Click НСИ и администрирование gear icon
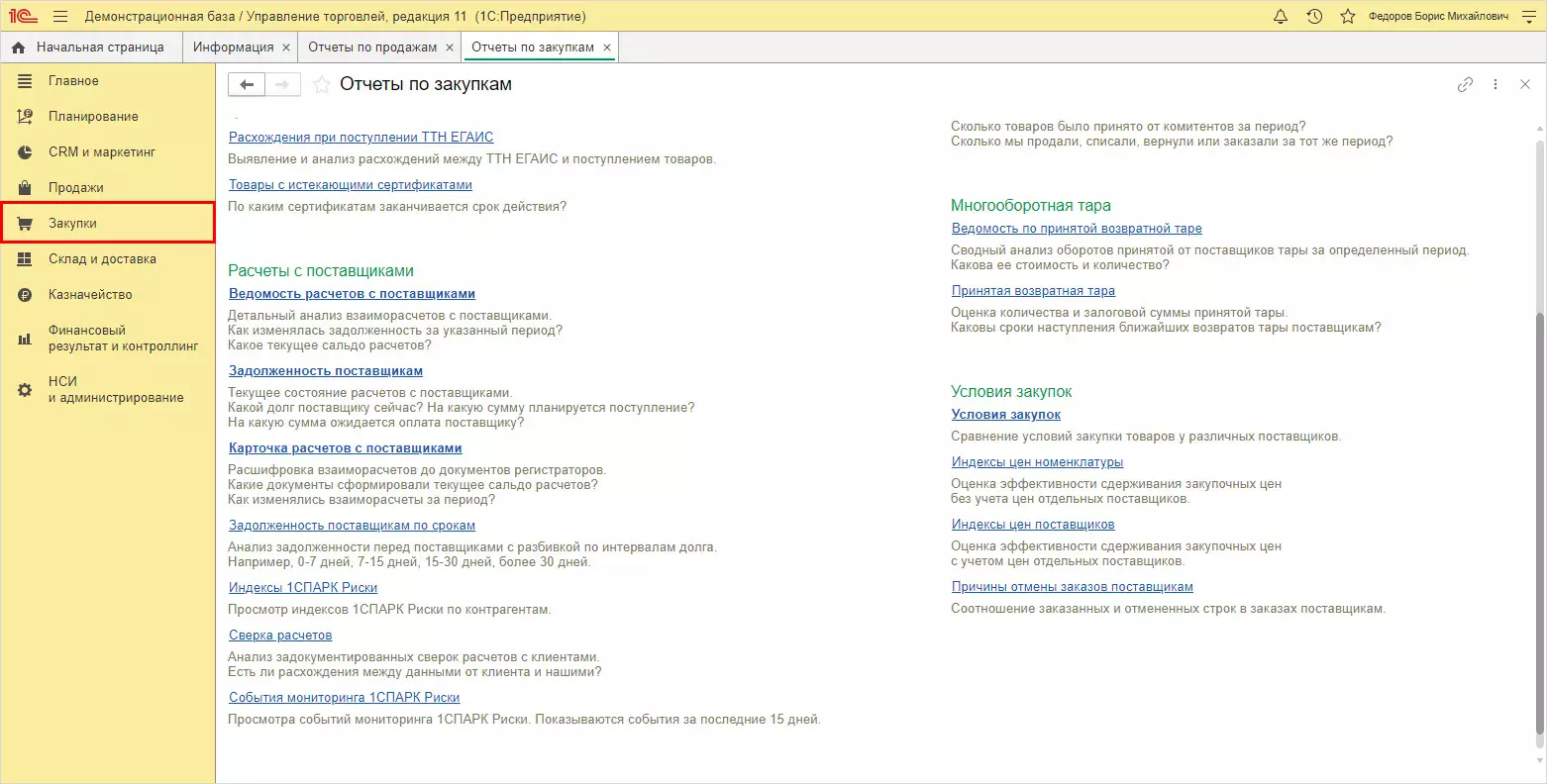This screenshot has width=1547, height=784. tap(25, 390)
